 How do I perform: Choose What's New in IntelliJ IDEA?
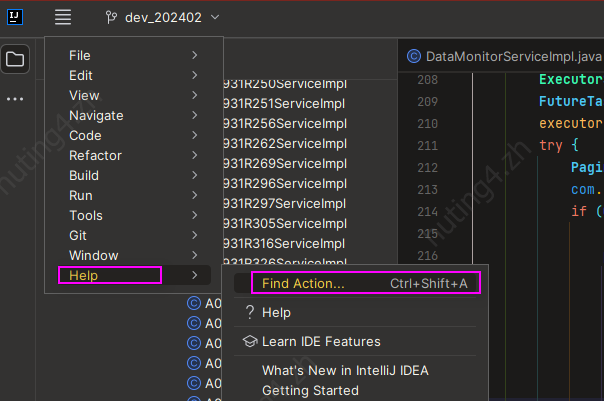345,370
